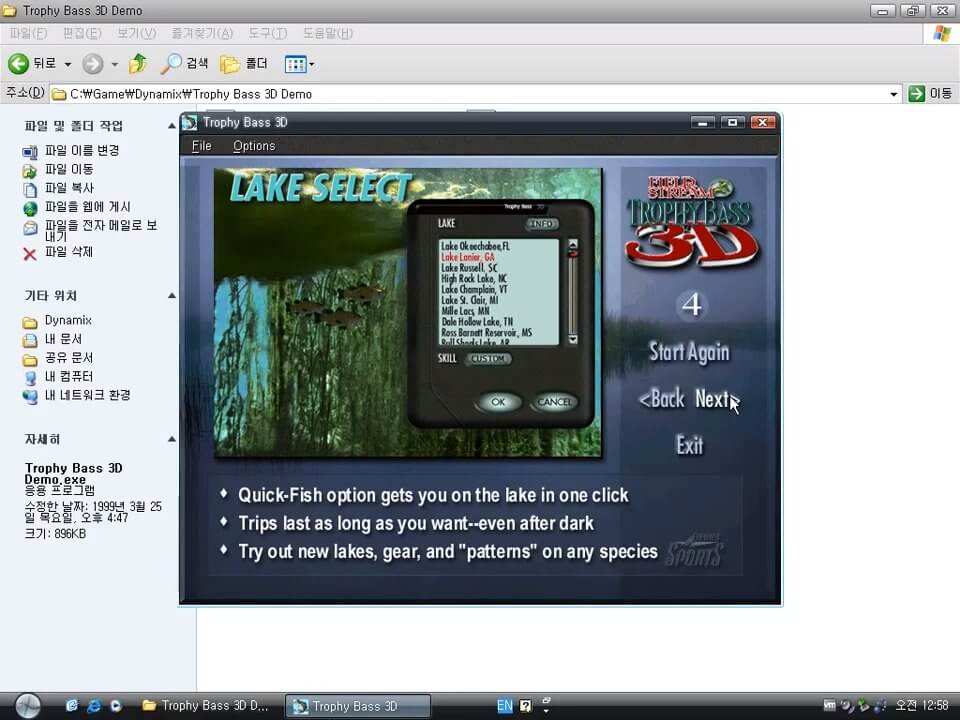Open 내 컴퓨터 in the sidebar

pyautogui.click(x=58, y=377)
